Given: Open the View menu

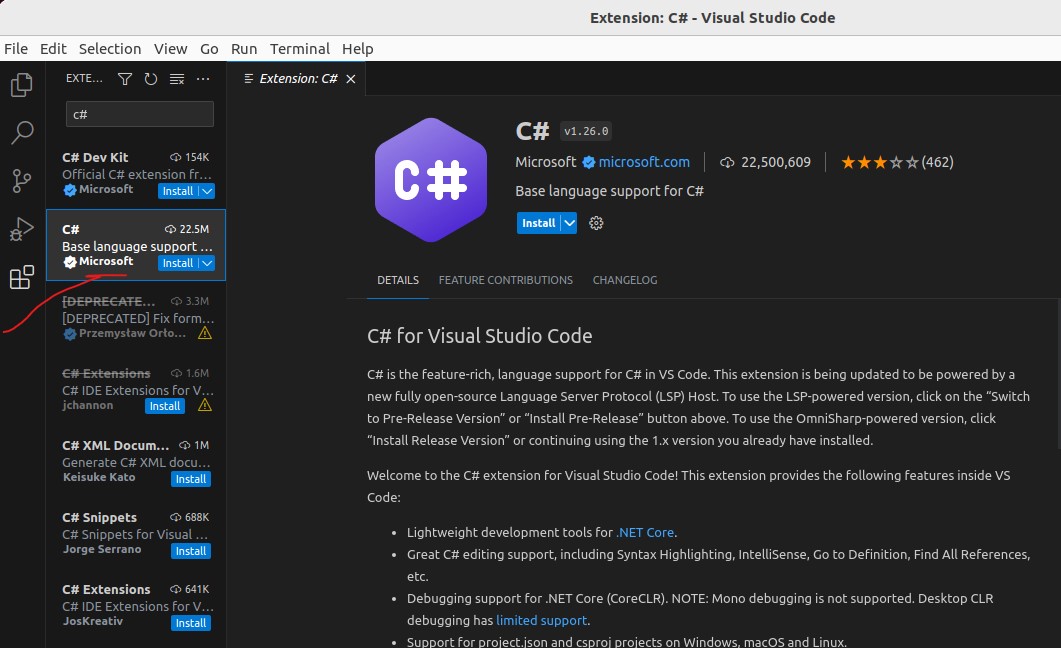Looking at the screenshot, I should click(171, 49).
